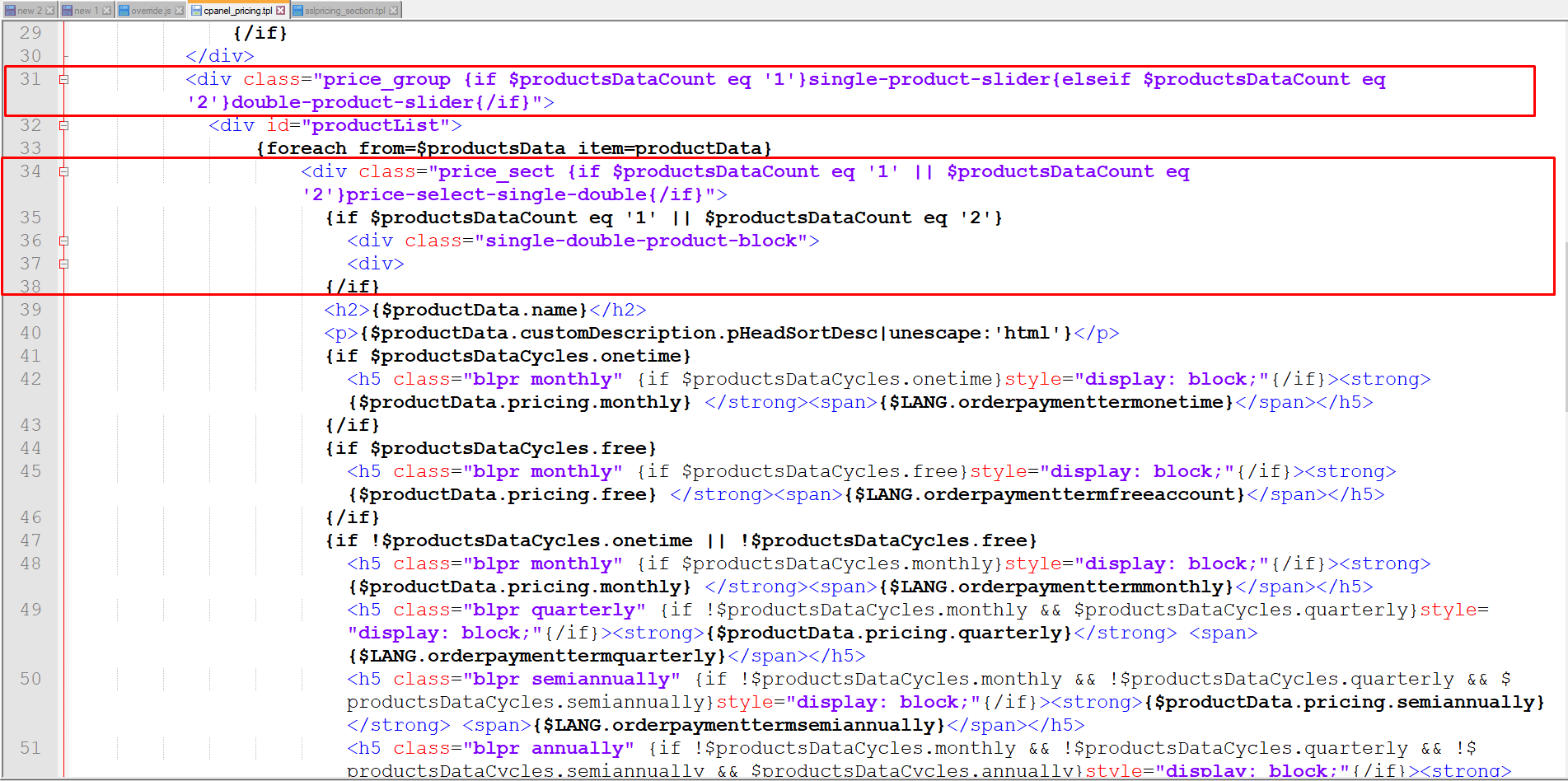This screenshot has height=781, width=1568.
Task: Switch to the override.js tab
Action: pyautogui.click(x=151, y=11)
